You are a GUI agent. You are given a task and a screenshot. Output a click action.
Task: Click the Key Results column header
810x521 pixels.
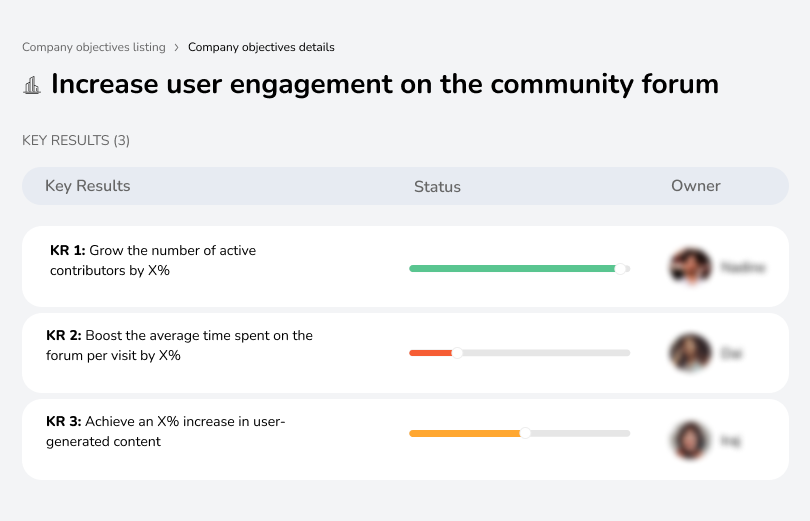[x=88, y=186]
